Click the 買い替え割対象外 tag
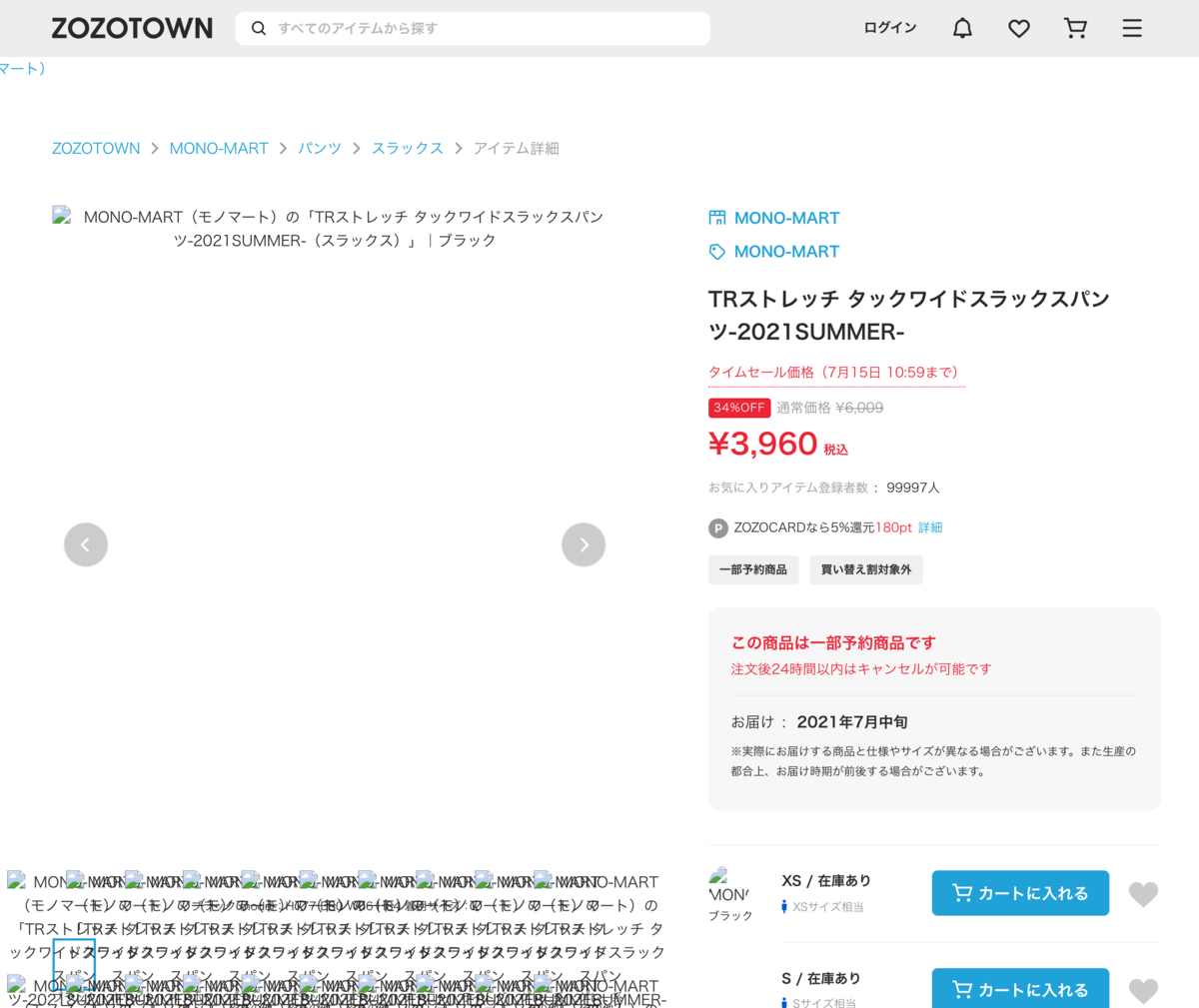 (866, 569)
